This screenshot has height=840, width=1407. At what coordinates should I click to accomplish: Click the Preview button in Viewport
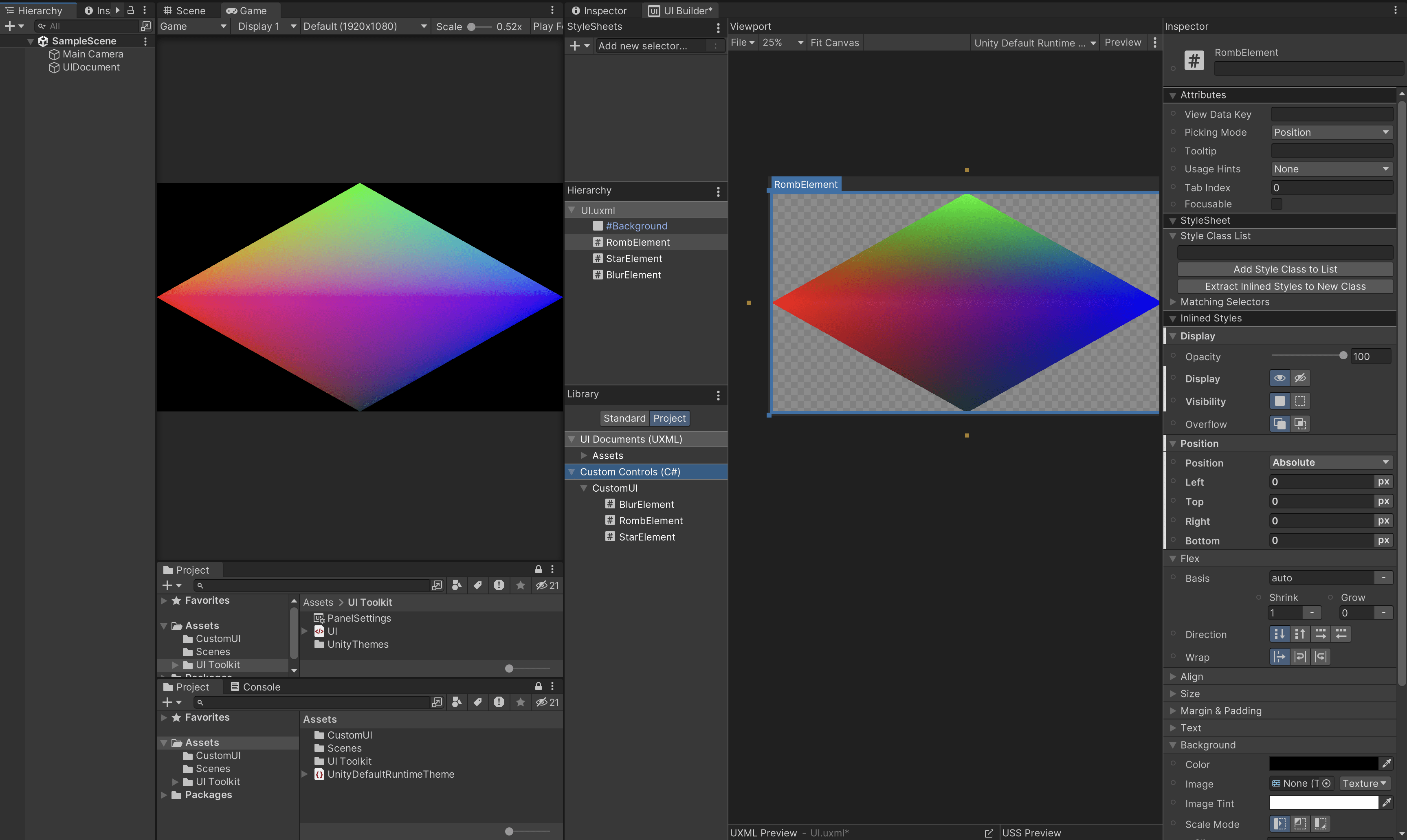[x=1122, y=42]
